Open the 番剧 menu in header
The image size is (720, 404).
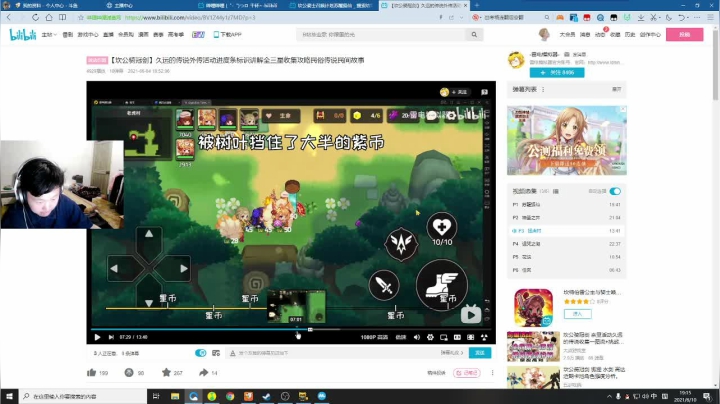(x=68, y=34)
